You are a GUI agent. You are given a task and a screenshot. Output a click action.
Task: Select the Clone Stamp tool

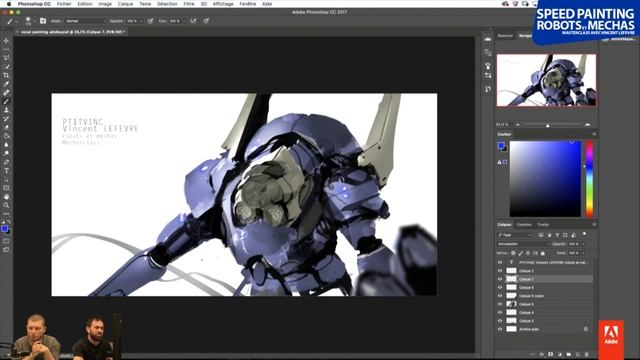point(6,110)
